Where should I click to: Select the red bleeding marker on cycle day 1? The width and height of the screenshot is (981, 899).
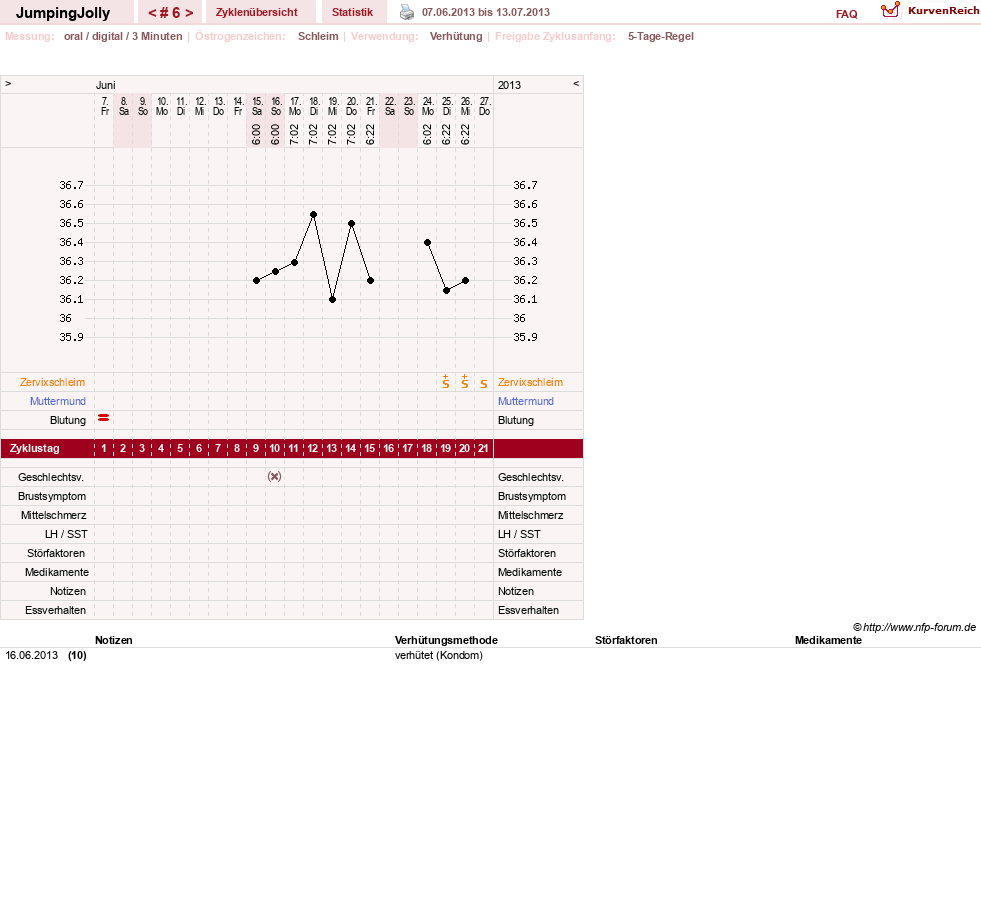(x=104, y=417)
